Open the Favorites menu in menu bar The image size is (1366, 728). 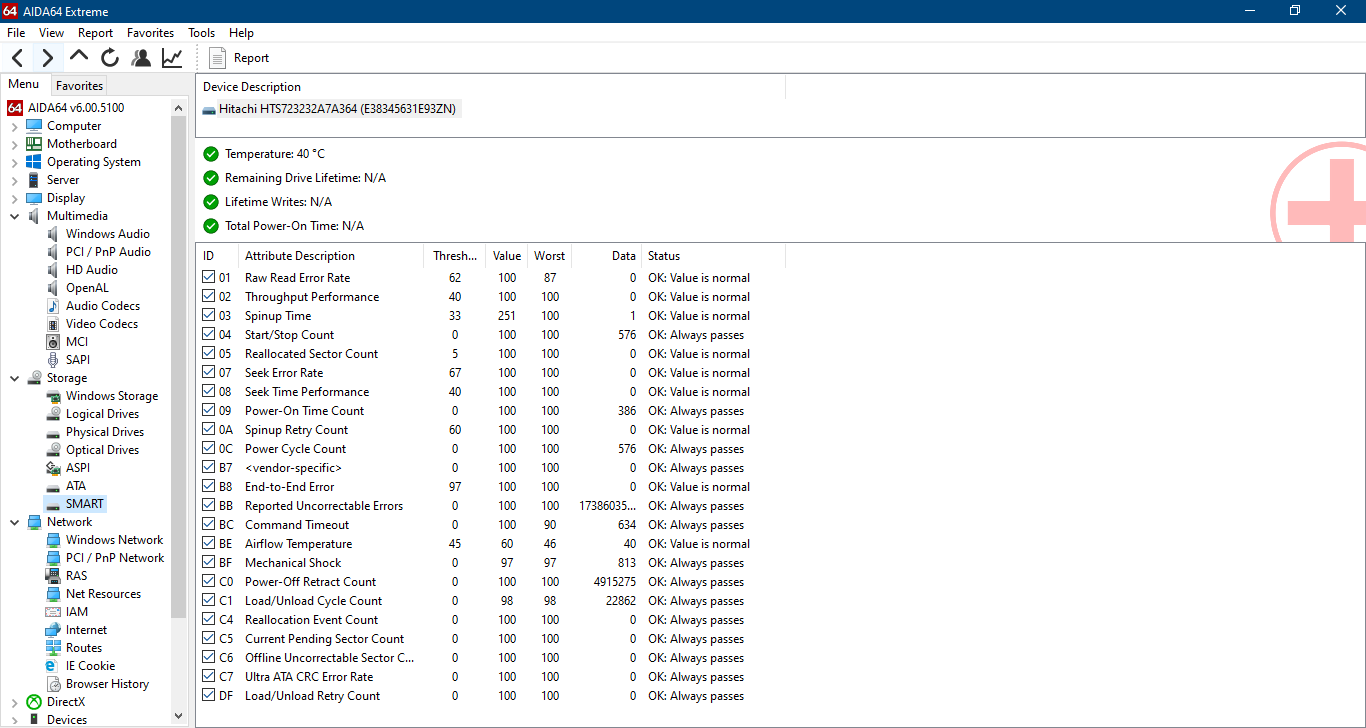tap(150, 33)
